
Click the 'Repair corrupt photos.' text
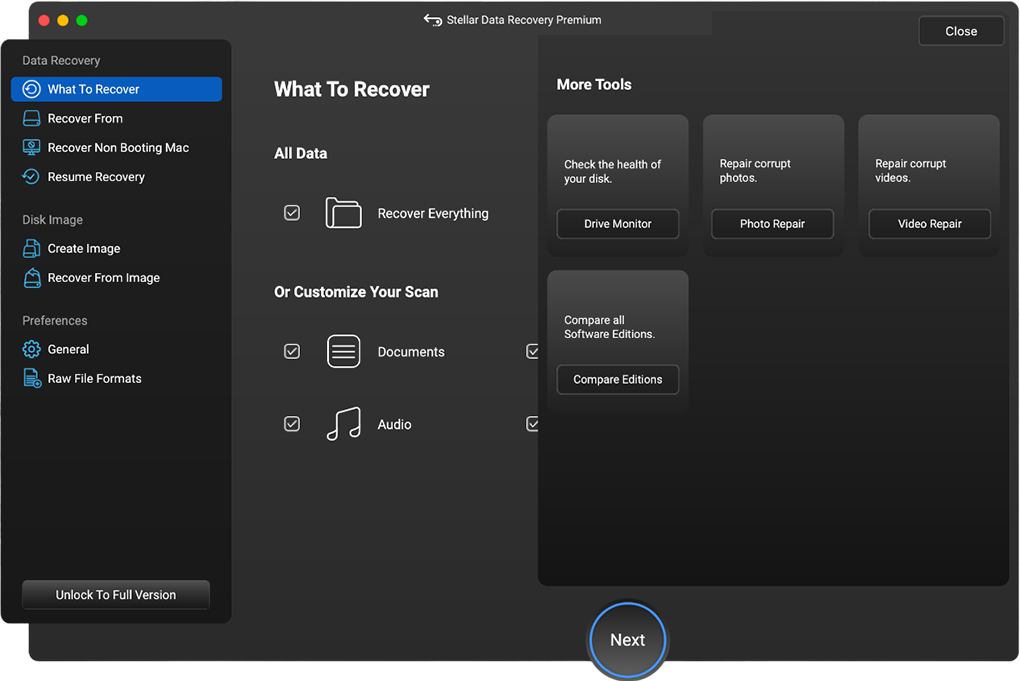click(x=755, y=171)
